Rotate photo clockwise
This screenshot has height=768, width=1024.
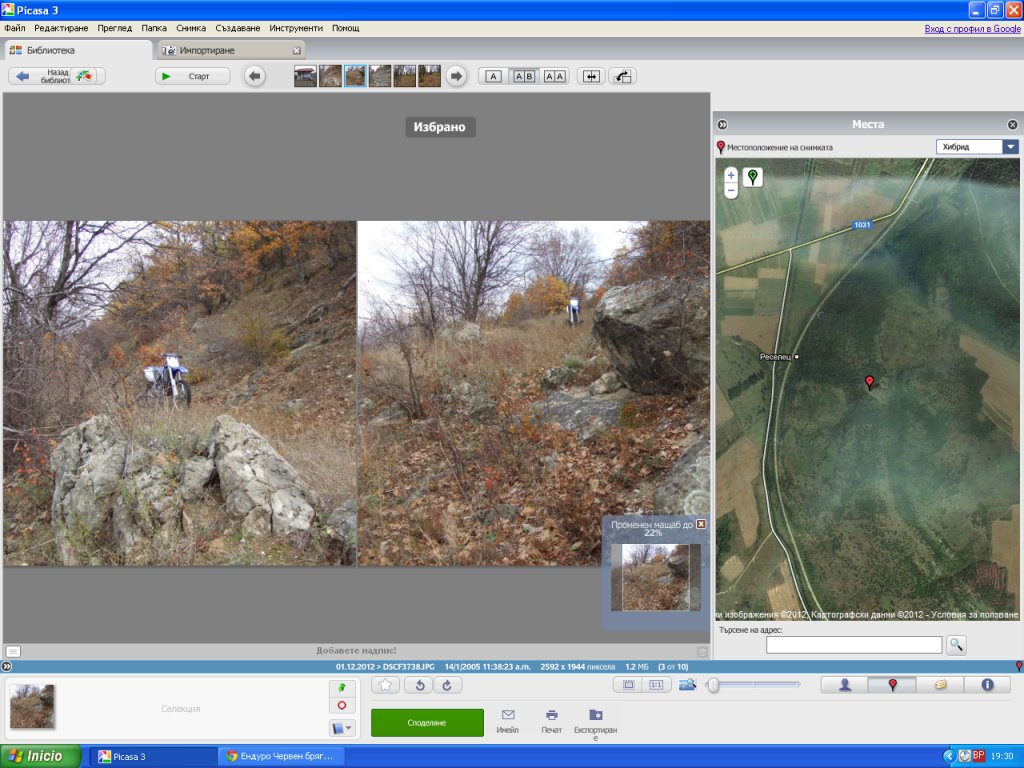coord(447,685)
